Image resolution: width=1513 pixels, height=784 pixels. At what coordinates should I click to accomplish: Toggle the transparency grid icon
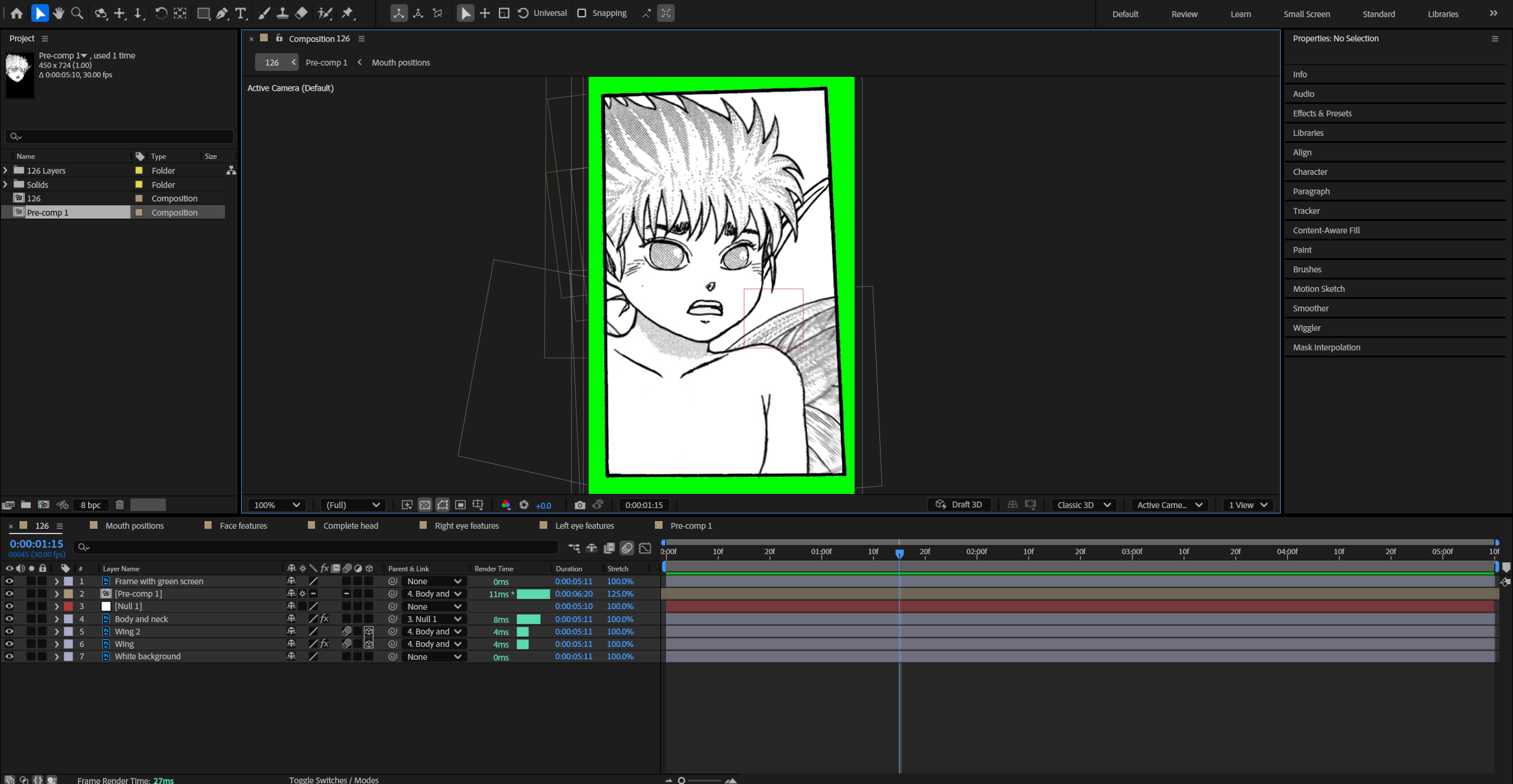pyautogui.click(x=425, y=505)
